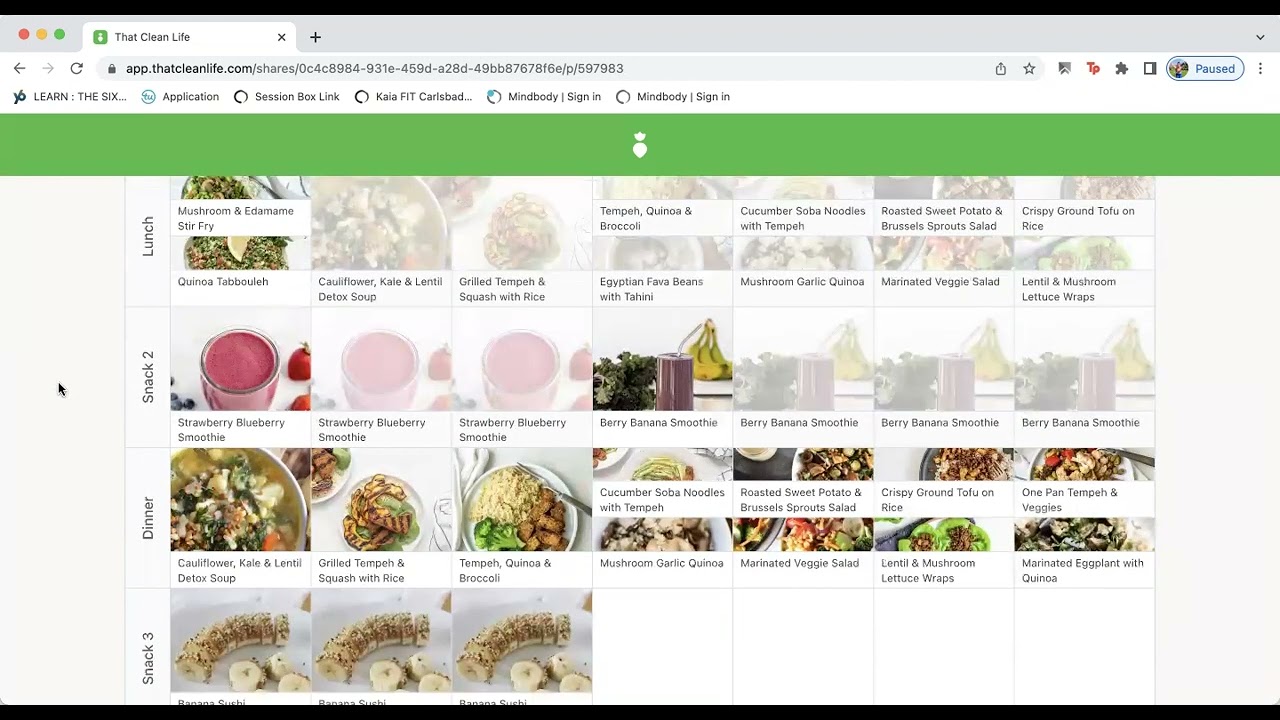
Task: Open Crispy Ground Tofu on Rice in Dinner row
Action: tap(944, 482)
